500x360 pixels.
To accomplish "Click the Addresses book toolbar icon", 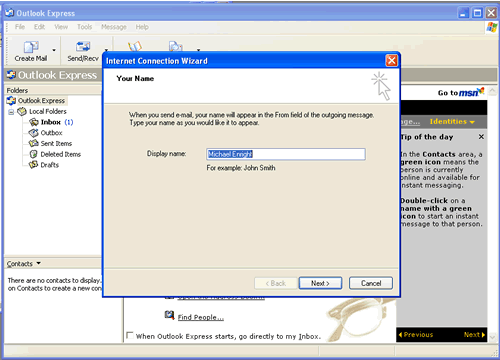I will 135,46.
